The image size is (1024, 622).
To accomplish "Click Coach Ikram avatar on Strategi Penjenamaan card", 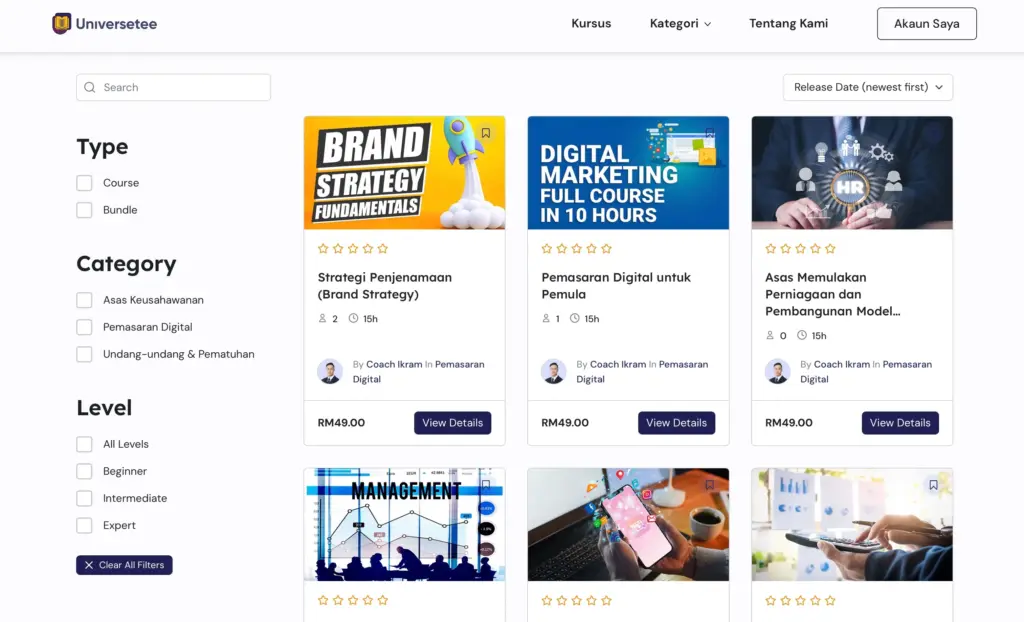I will (330, 372).
